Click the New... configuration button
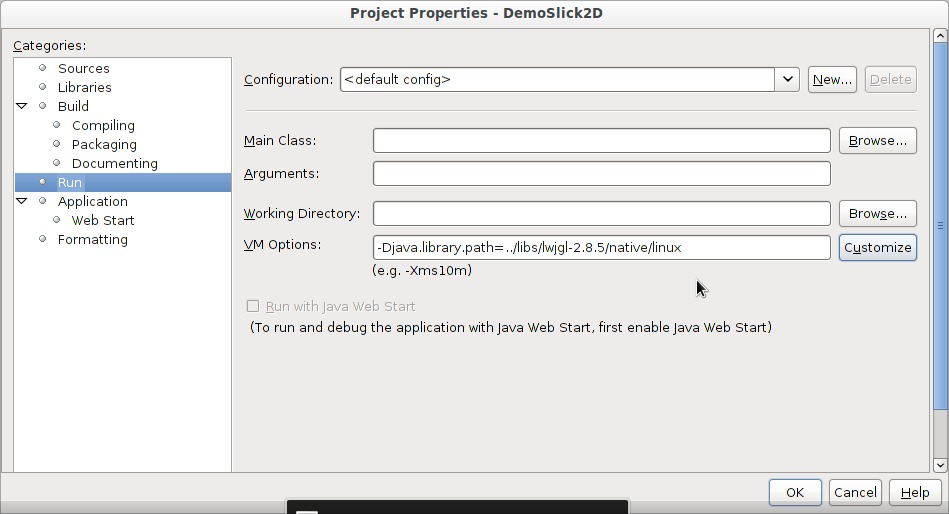Screen dimensions: 949x514 [x=832, y=79]
